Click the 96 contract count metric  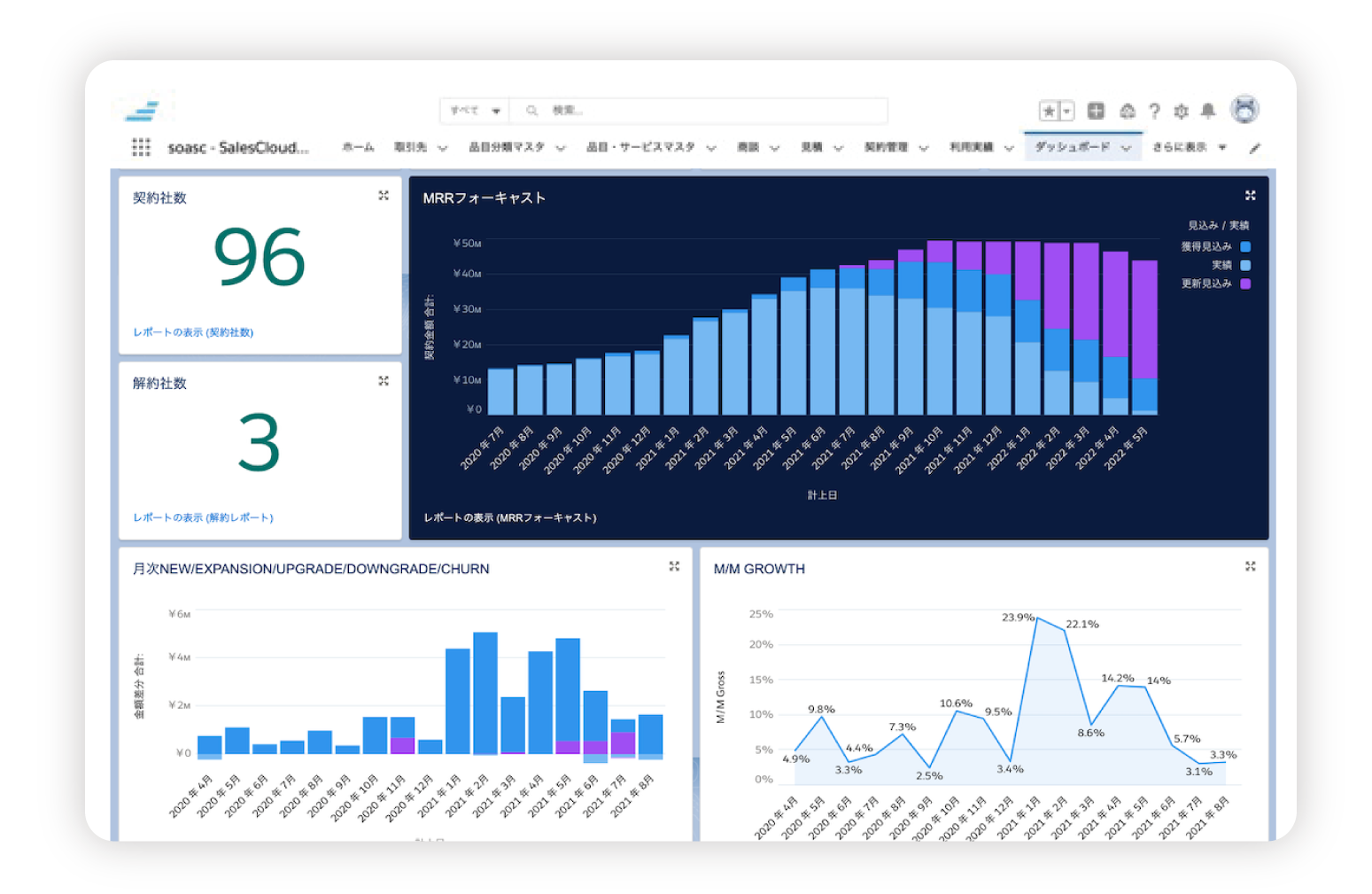[260, 258]
